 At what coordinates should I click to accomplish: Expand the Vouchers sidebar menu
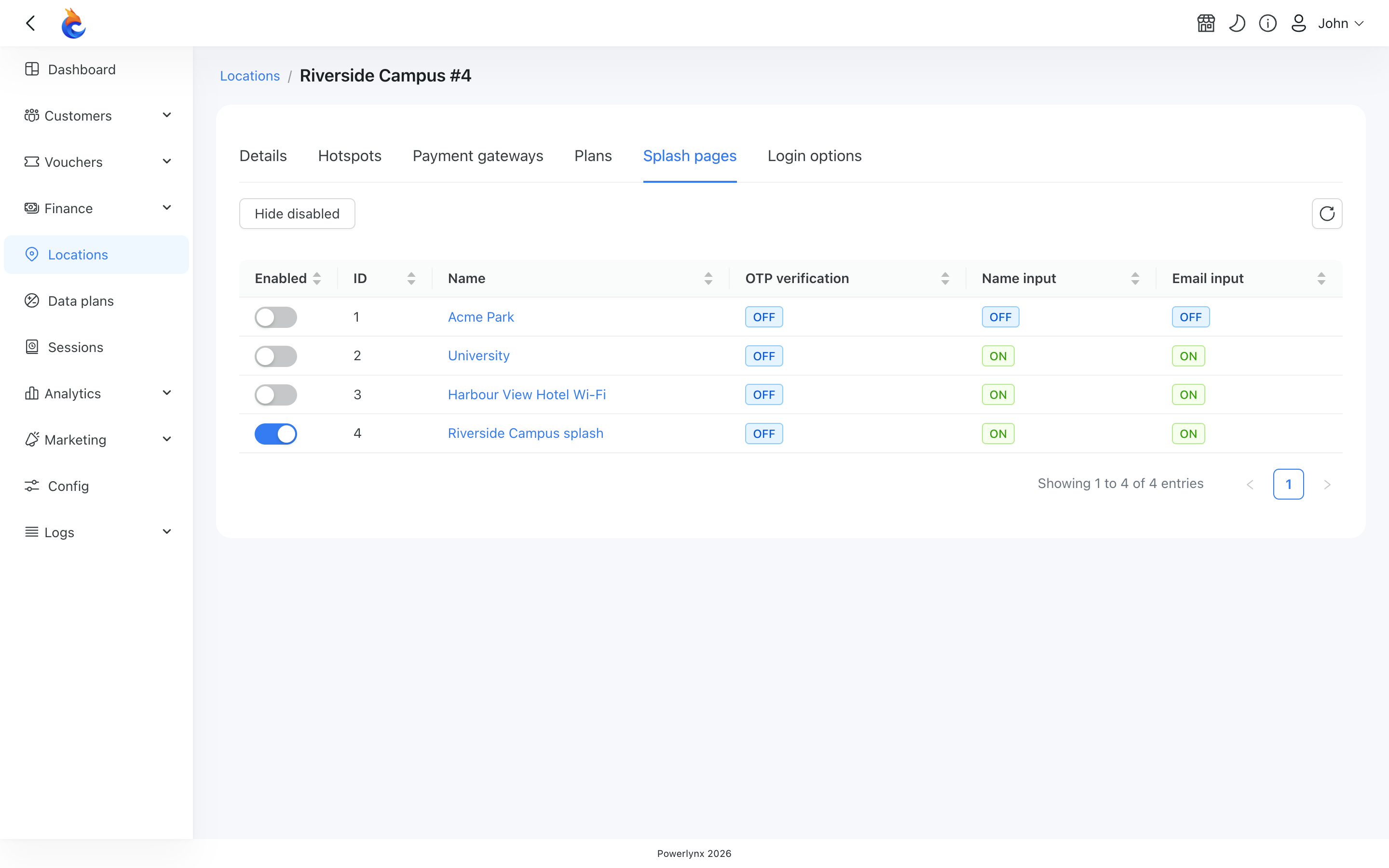click(96, 162)
